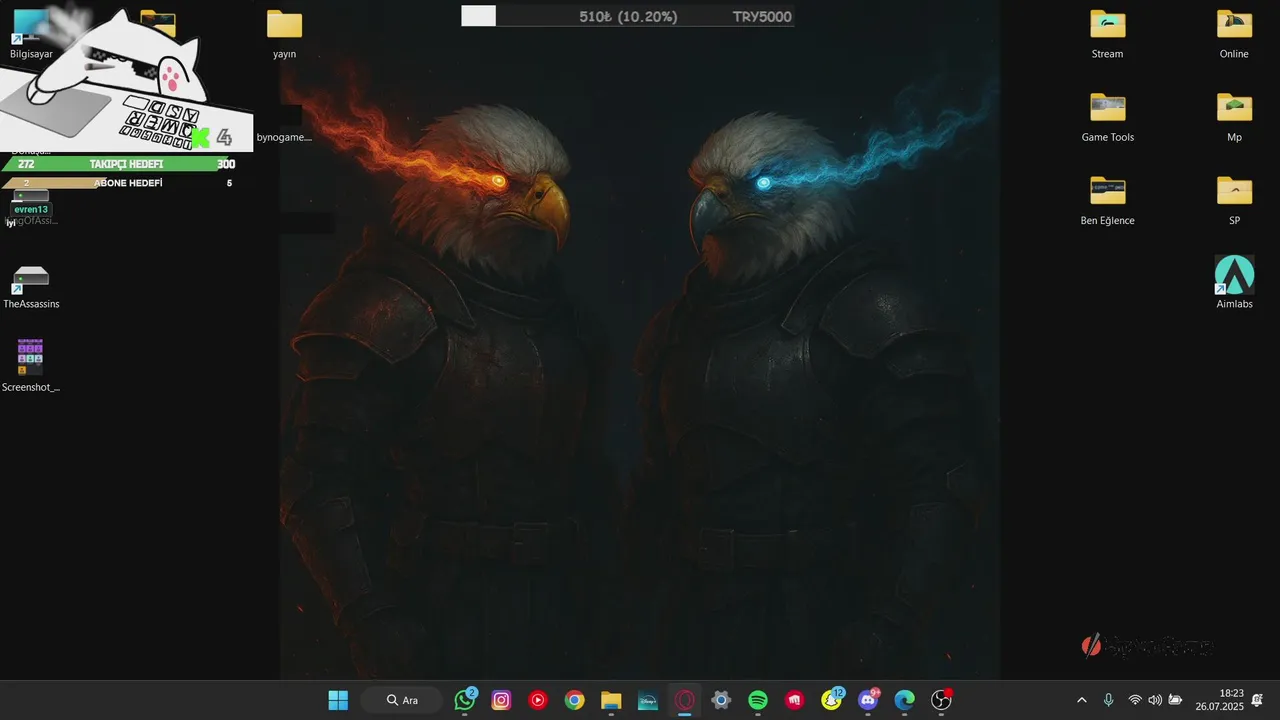Click the 510₺ (10.20%) donation goal bar

pos(627,16)
